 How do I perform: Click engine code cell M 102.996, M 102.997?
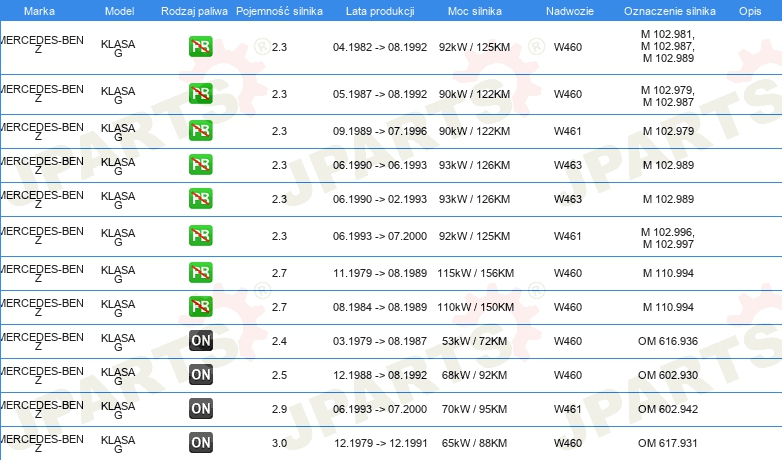click(x=668, y=237)
